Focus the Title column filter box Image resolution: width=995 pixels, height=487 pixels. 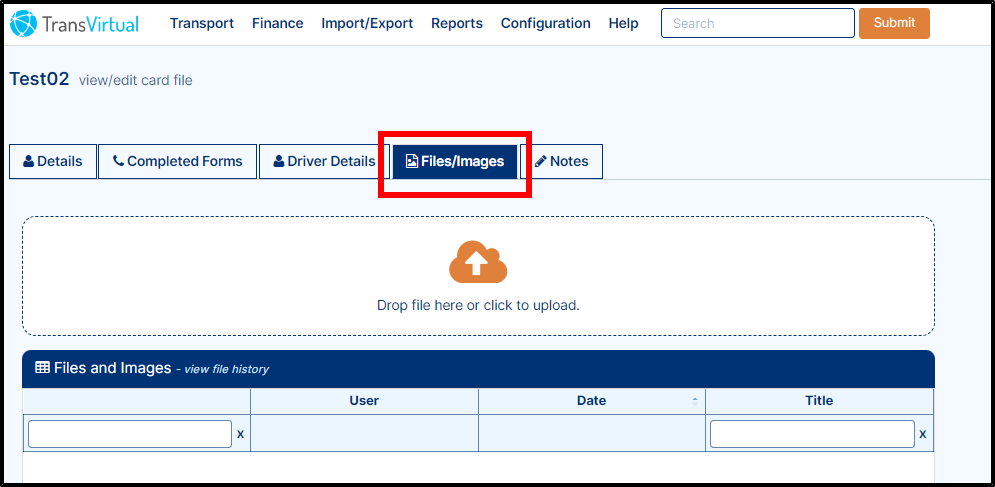pos(812,434)
